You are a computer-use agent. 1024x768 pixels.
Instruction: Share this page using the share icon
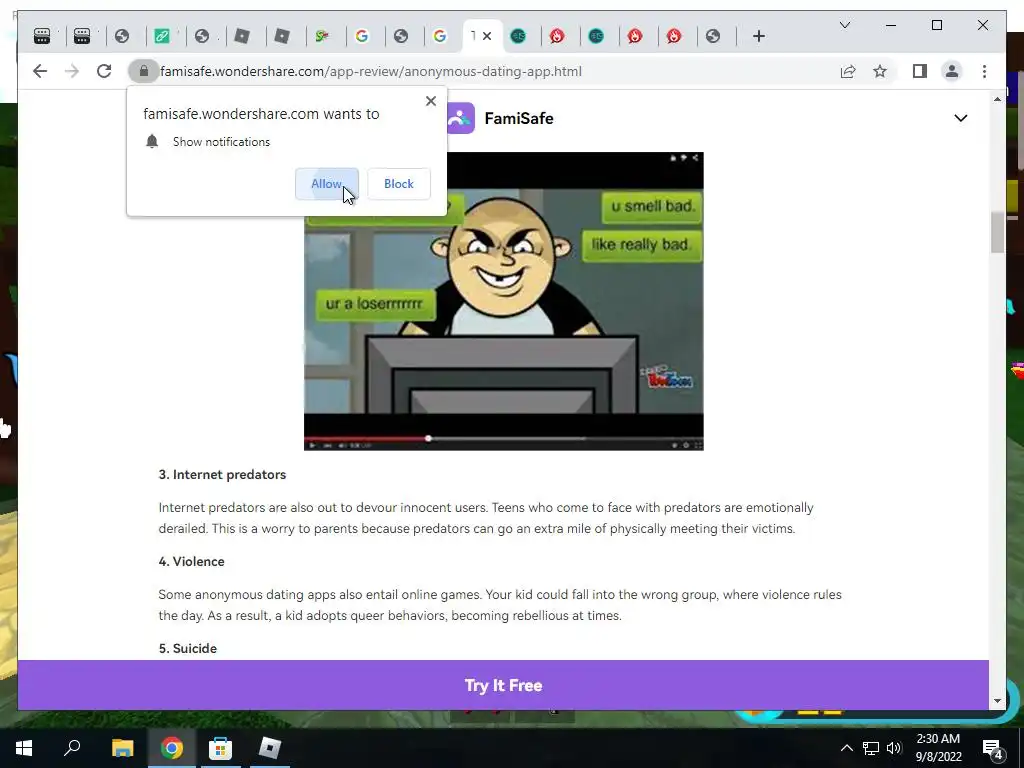[x=848, y=71]
